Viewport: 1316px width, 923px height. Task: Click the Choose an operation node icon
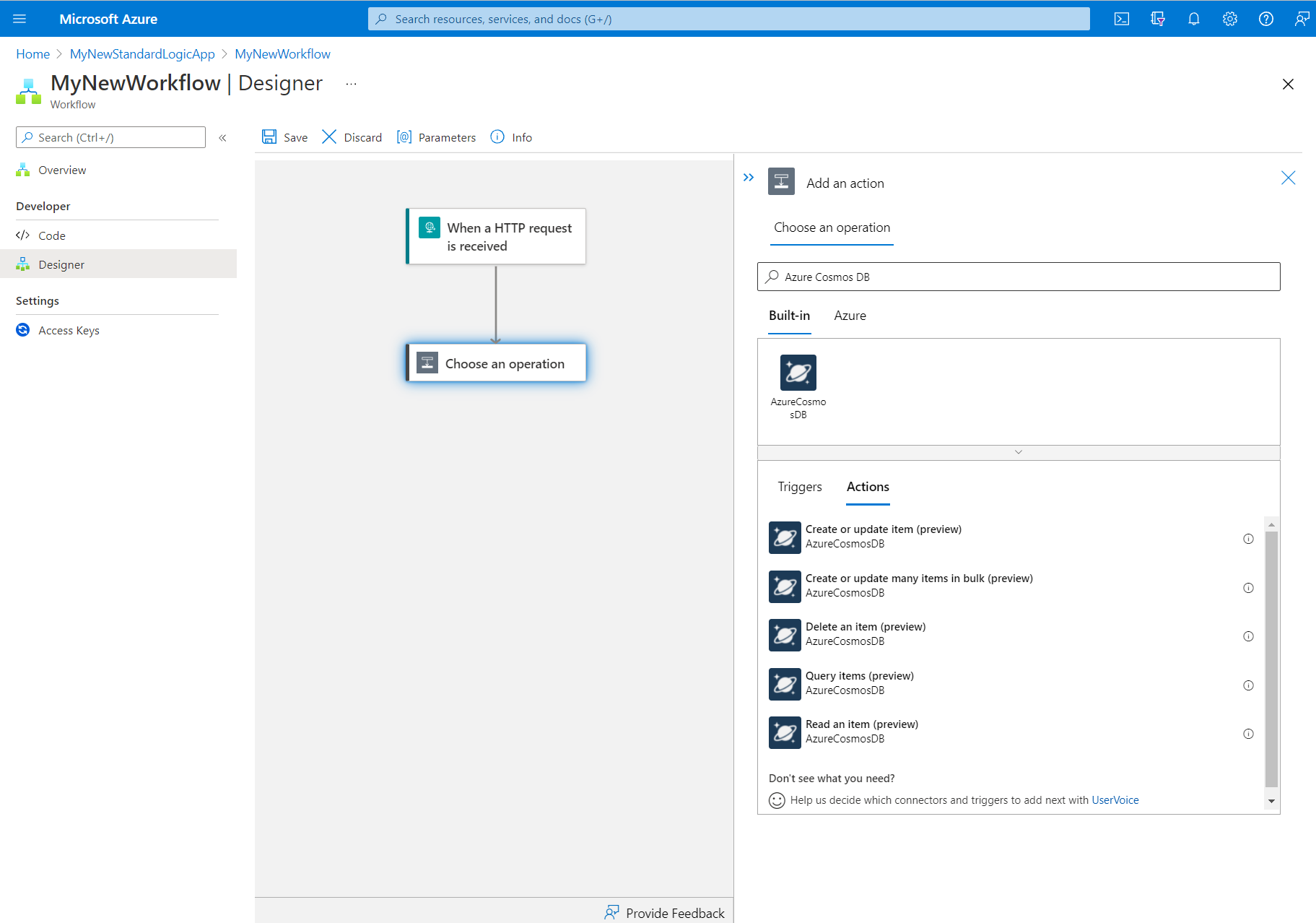(427, 363)
